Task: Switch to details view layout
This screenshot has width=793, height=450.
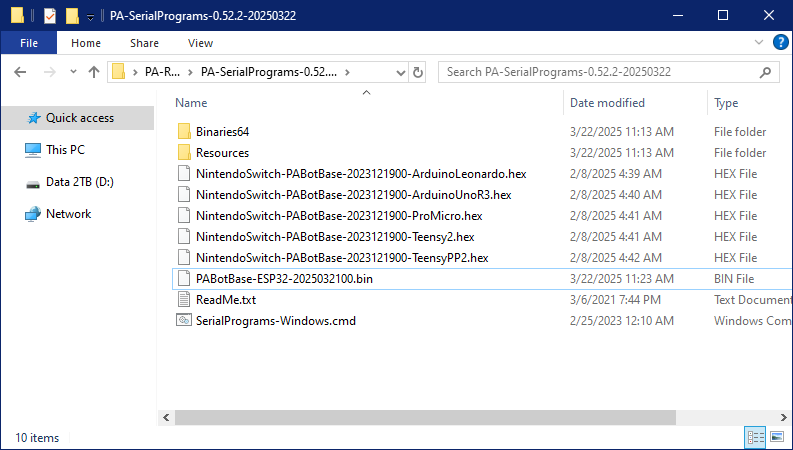Action: (757, 438)
